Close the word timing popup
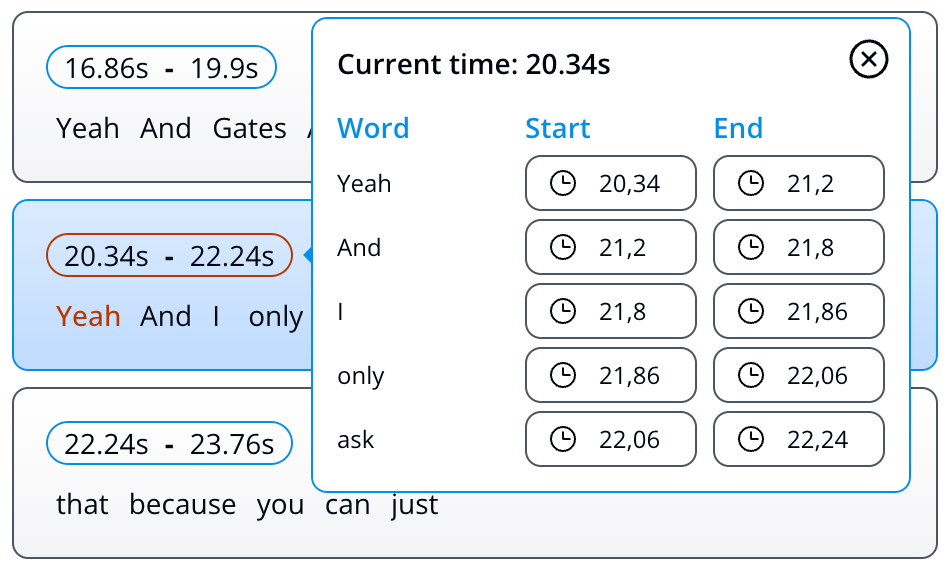This screenshot has height=572, width=950. [x=868, y=60]
